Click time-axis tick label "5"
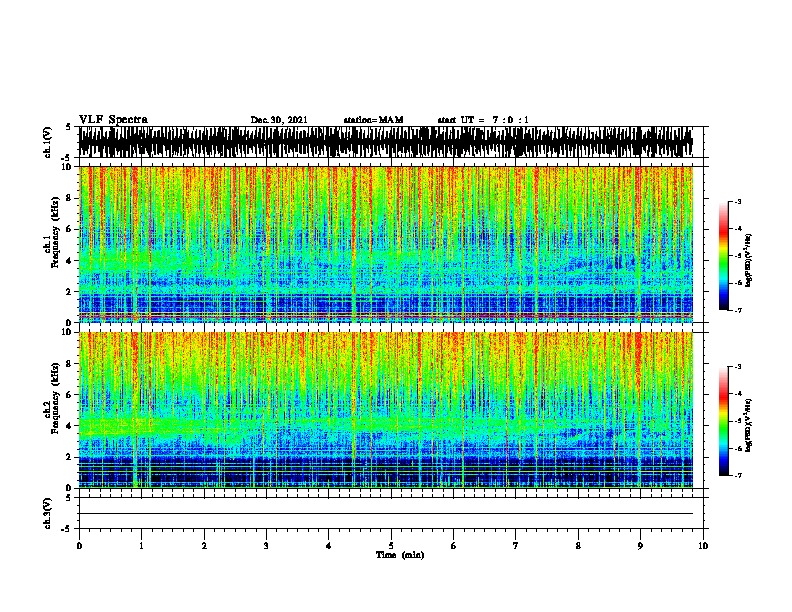Viewport: 792px width, 612px height. [x=391, y=546]
